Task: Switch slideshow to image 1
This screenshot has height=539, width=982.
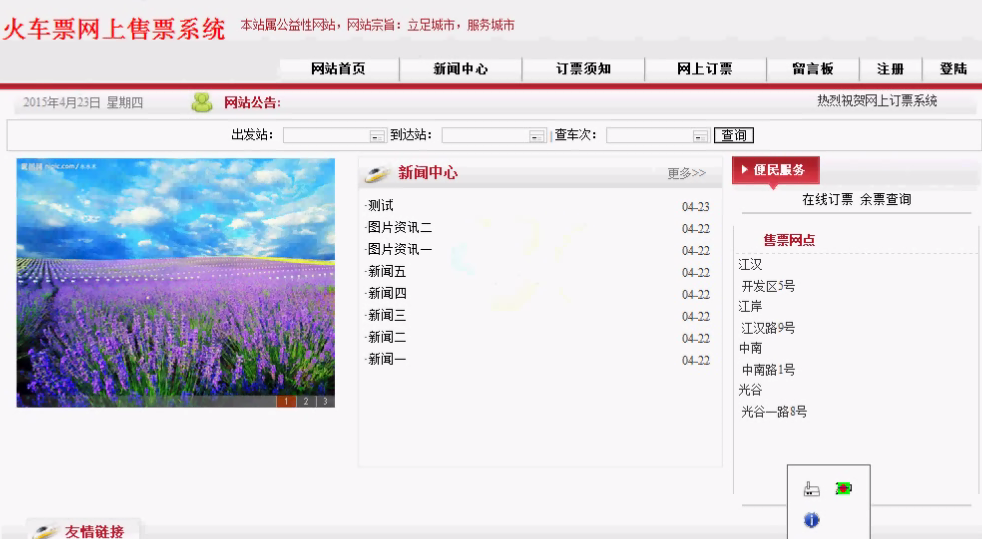Action: point(286,401)
